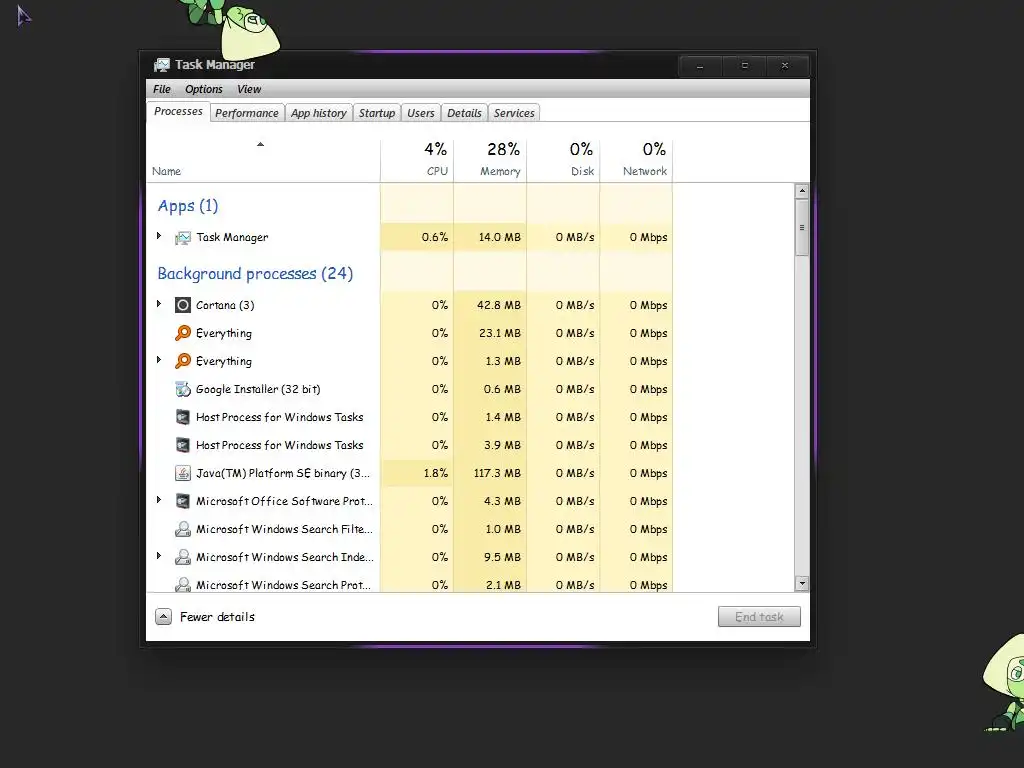Screen dimensions: 1024x768
Task: Select the Apps (1) group header
Action: pos(187,206)
